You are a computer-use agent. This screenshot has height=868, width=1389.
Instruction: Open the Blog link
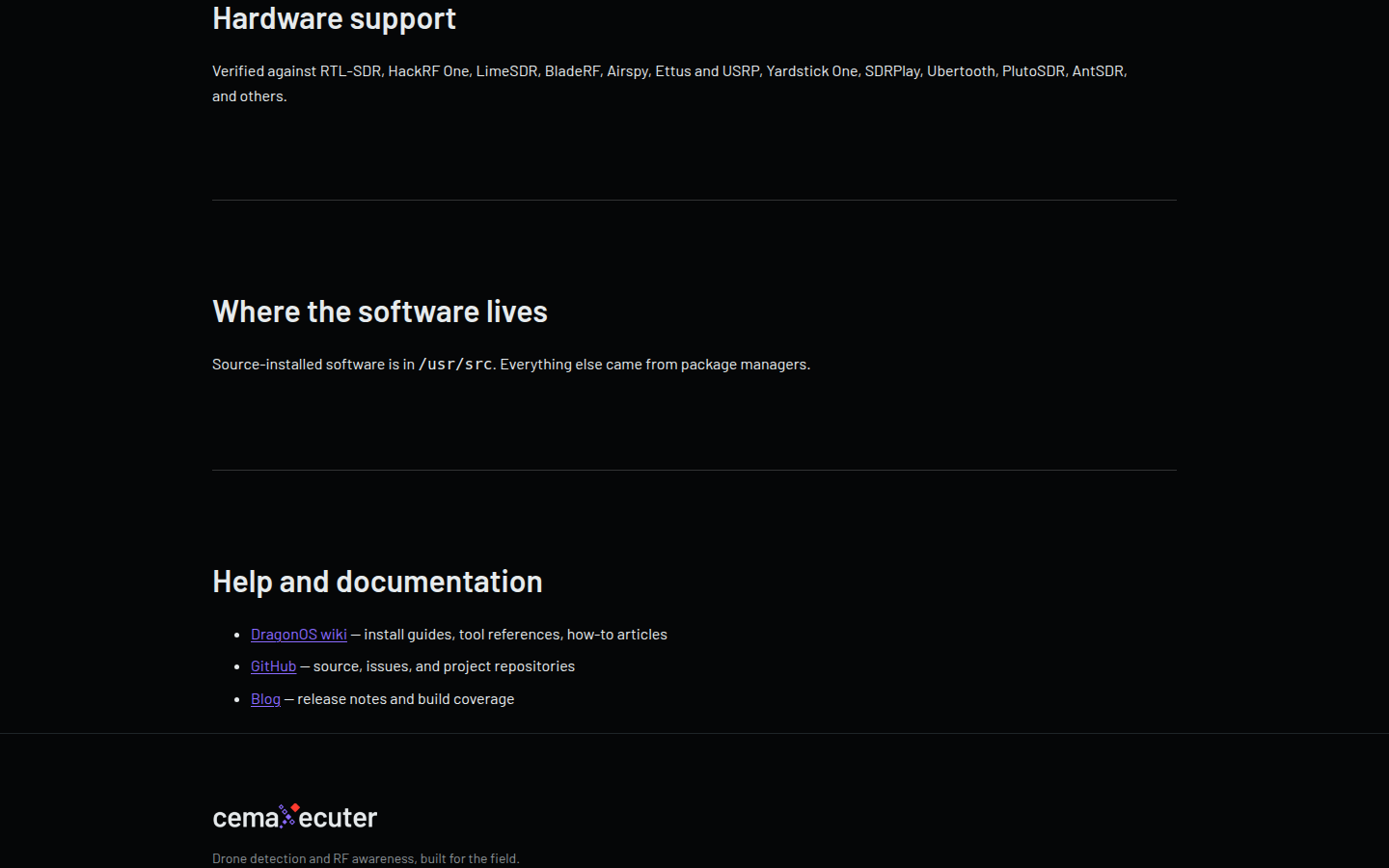coord(265,698)
